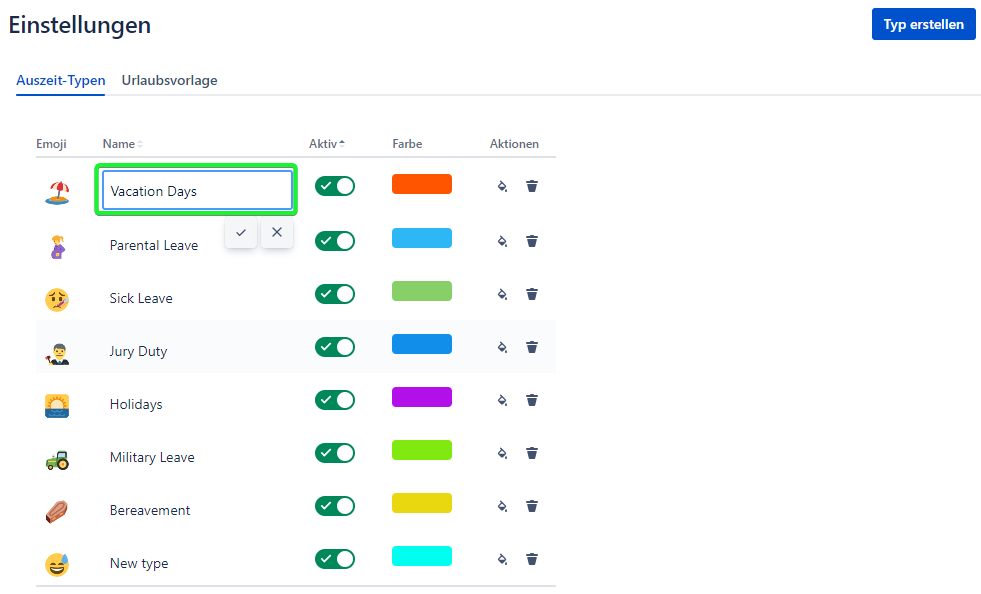Select the Auszeit-Typen tab
Viewport: 981px width, 594px height.
pyautogui.click(x=61, y=80)
